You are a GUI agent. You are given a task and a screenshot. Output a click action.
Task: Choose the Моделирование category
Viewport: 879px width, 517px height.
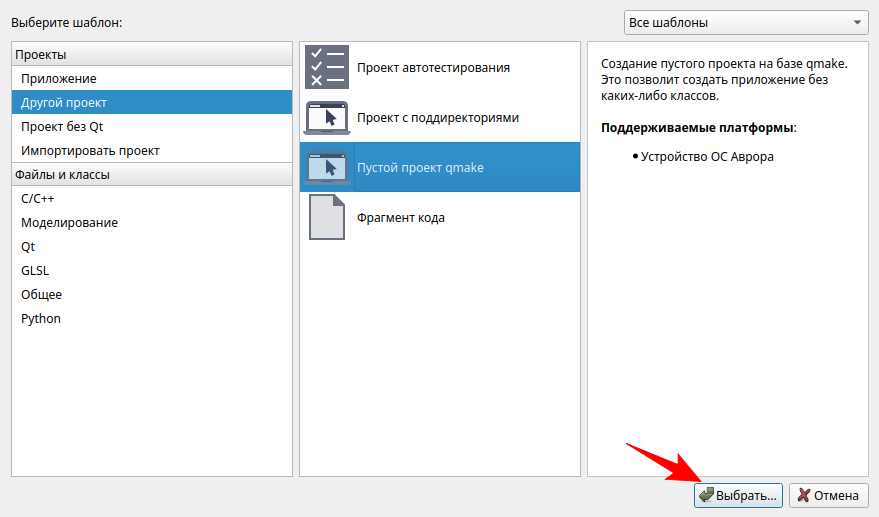tap(69, 222)
